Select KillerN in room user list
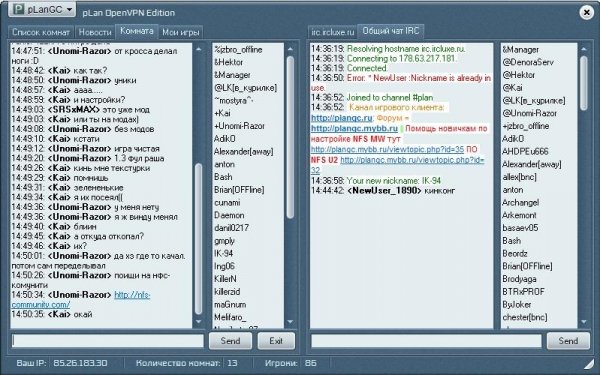This screenshot has height=375, width=600. [x=225, y=279]
